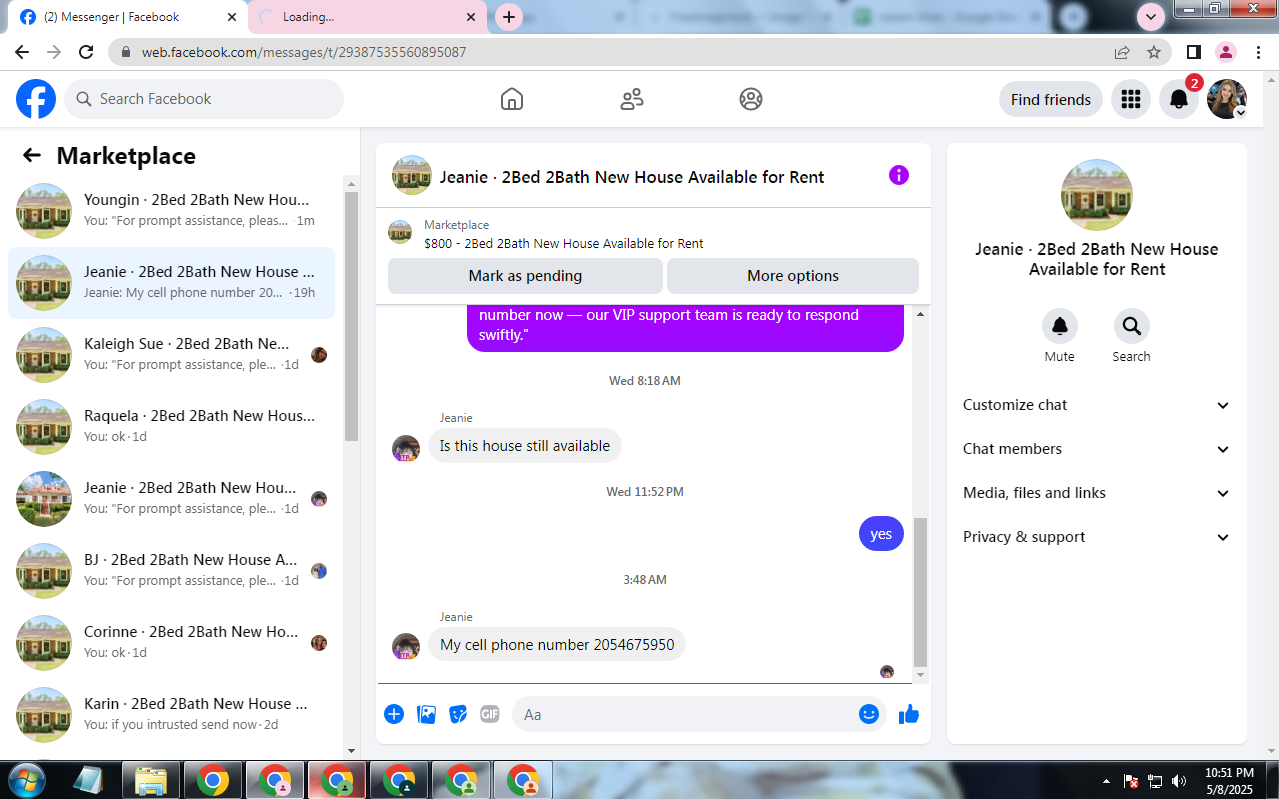Select the blue 'yes' message bubble
The height and width of the screenshot is (799, 1279).
pyautogui.click(x=881, y=534)
